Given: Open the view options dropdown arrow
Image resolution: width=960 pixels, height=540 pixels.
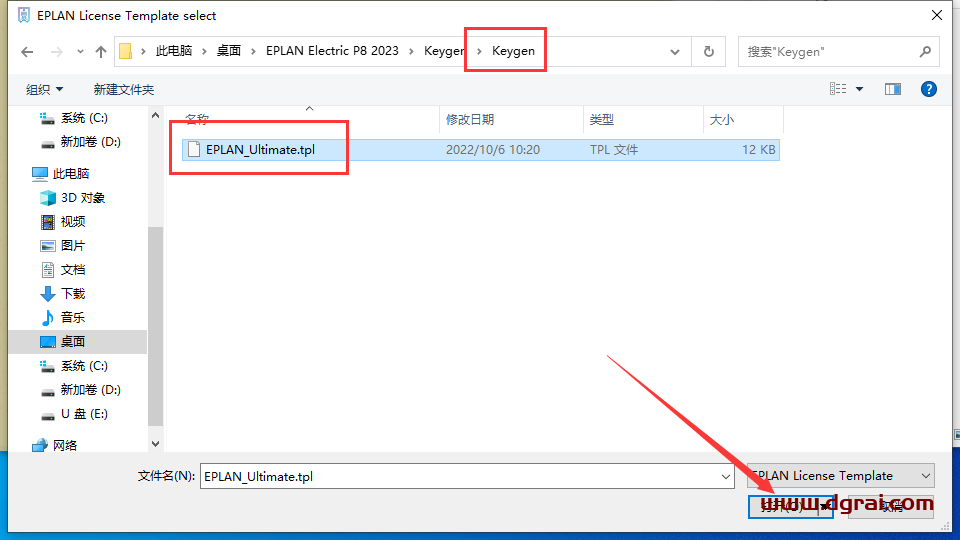Looking at the screenshot, I should pyautogui.click(x=860, y=89).
